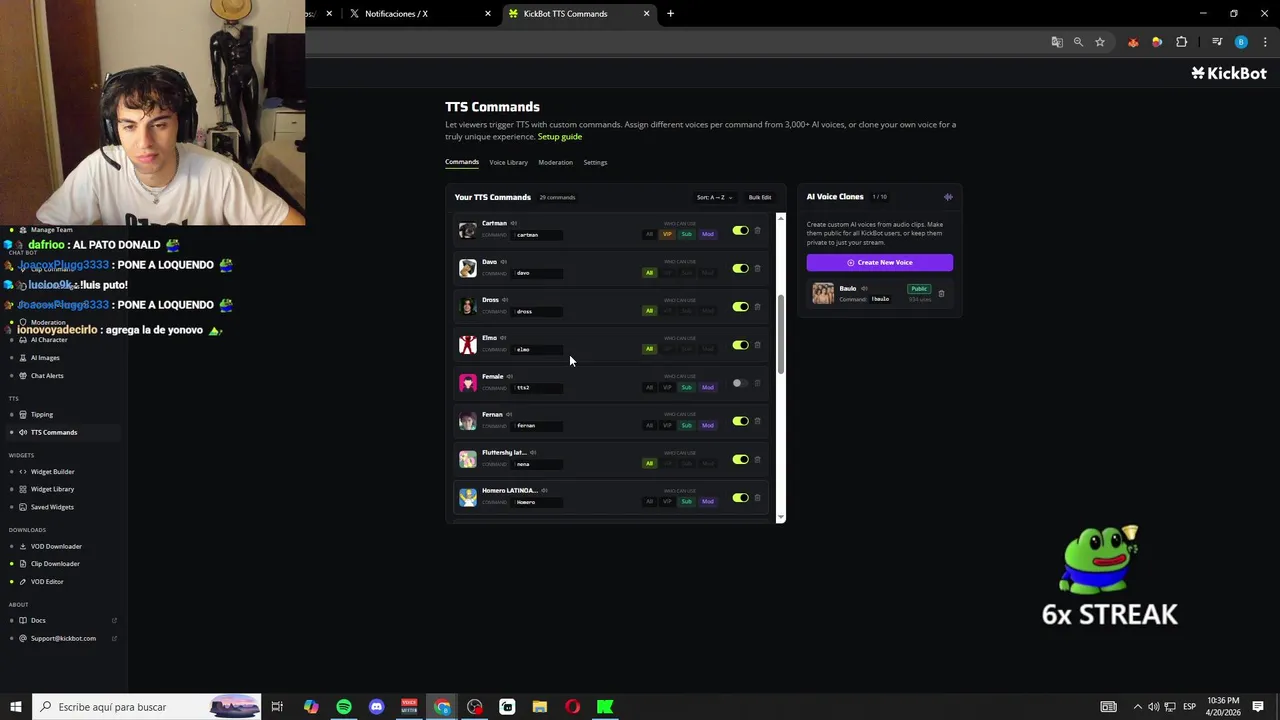This screenshot has width=1280, height=720.
Task: Open a new browser tab
Action: [670, 14]
